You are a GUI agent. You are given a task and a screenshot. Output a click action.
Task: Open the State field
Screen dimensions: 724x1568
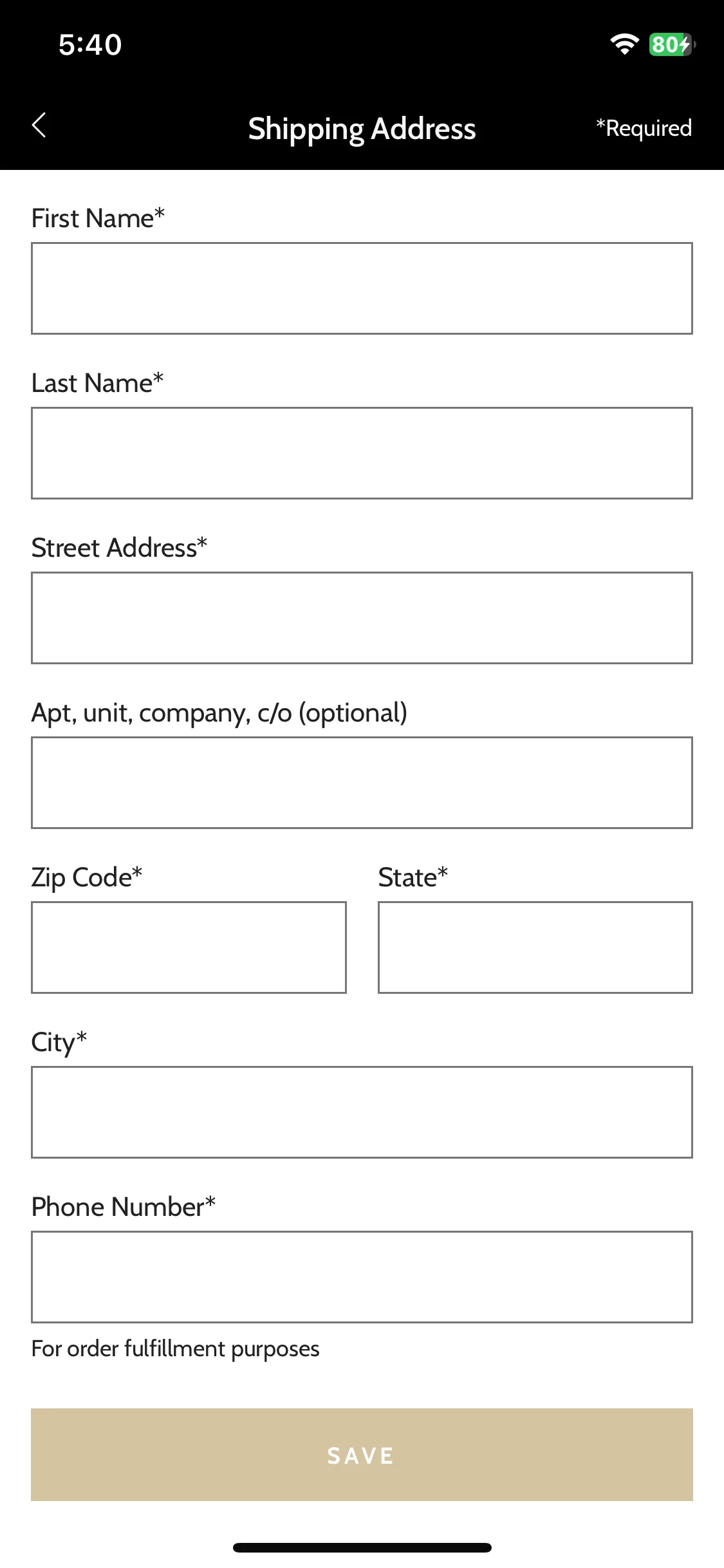535,947
